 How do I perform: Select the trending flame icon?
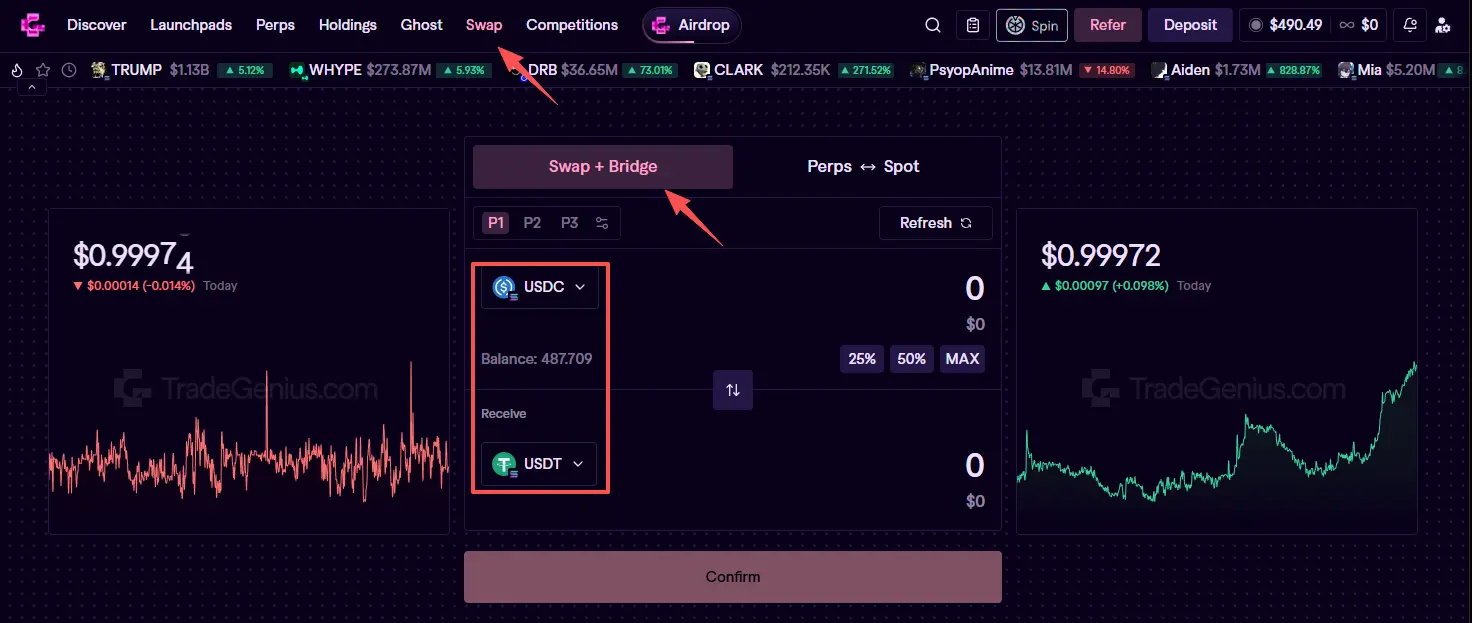pyautogui.click(x=16, y=70)
